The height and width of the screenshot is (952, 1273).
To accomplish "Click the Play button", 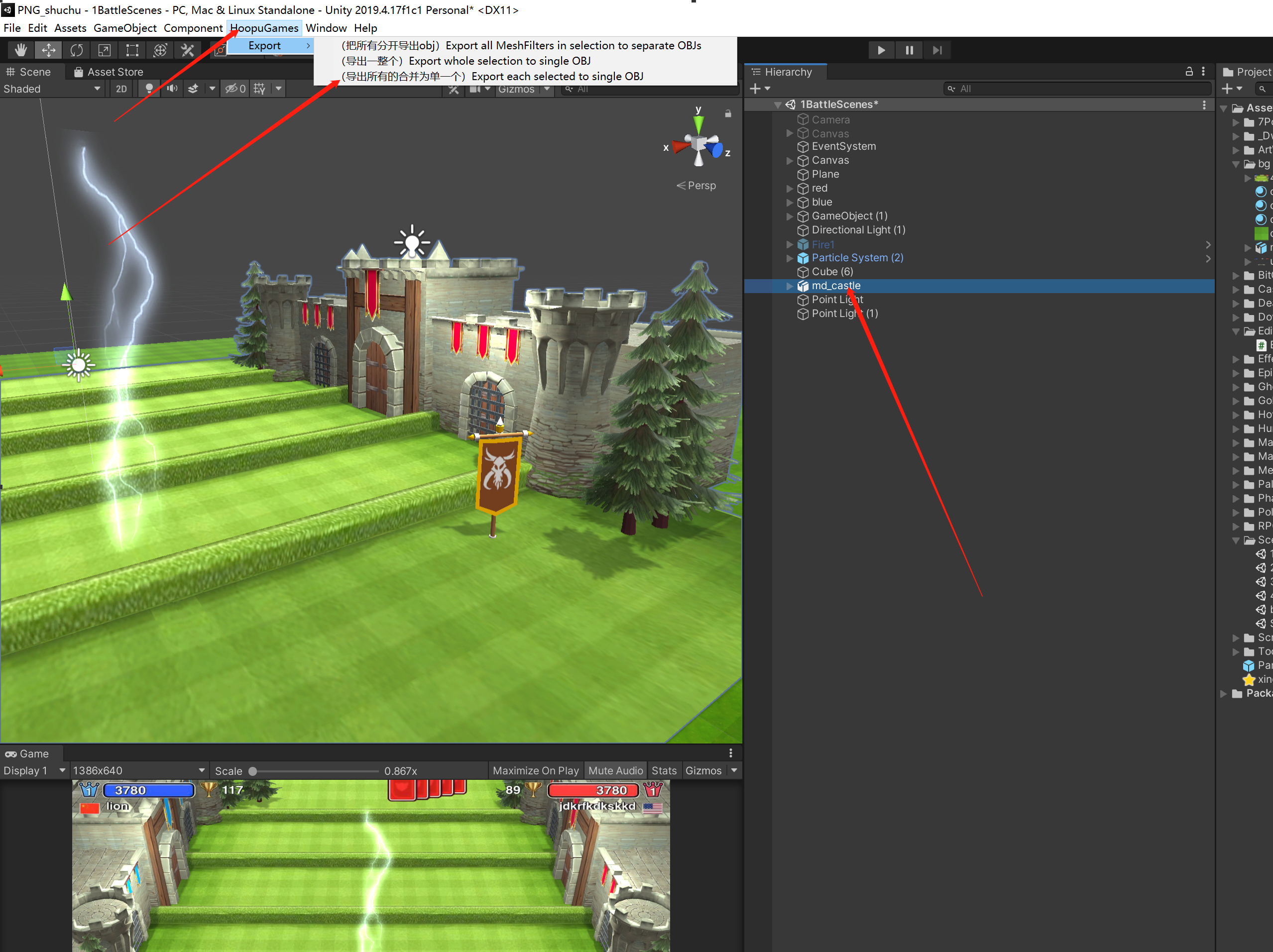I will (881, 50).
